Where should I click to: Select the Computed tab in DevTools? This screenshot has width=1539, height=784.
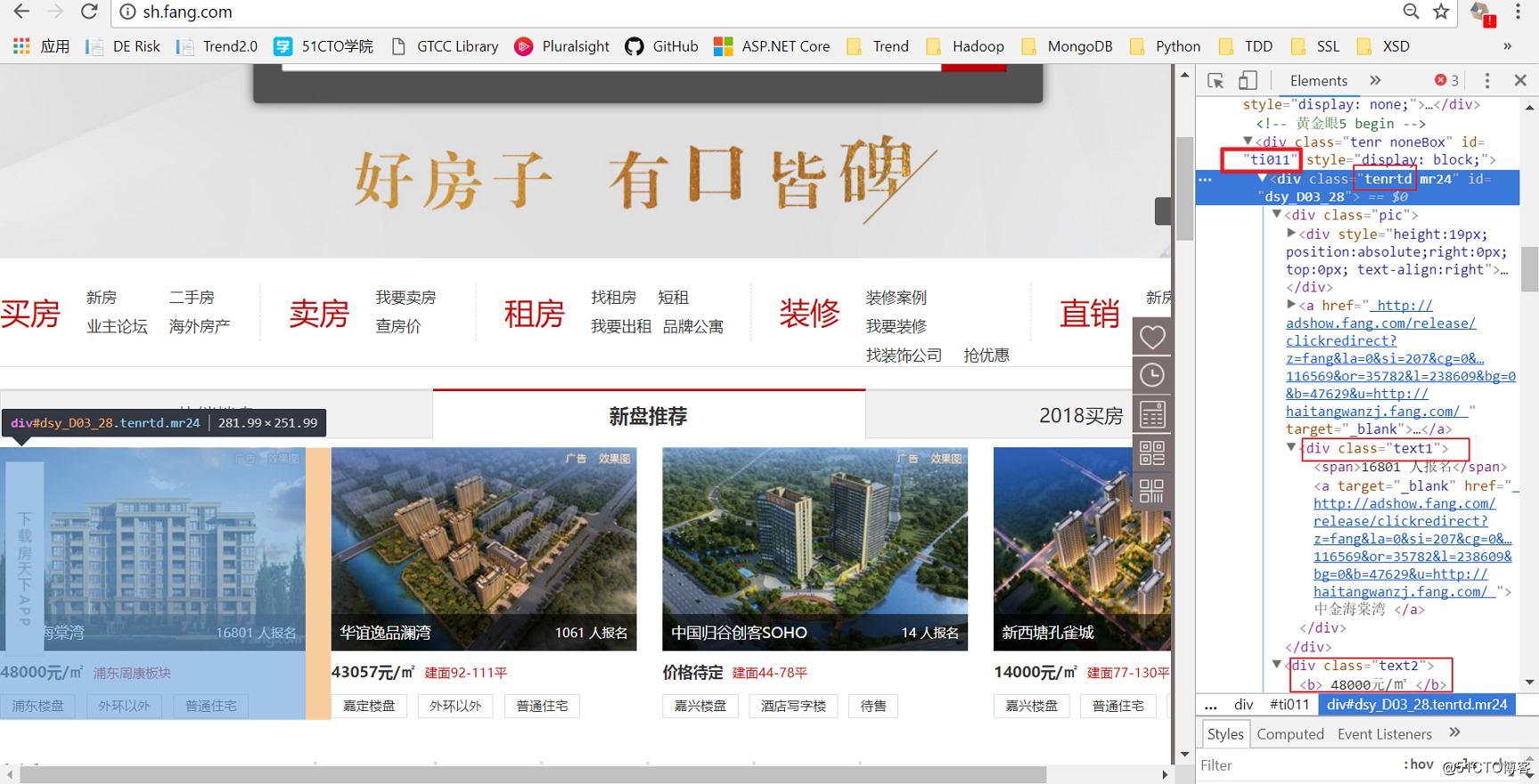[x=1290, y=734]
